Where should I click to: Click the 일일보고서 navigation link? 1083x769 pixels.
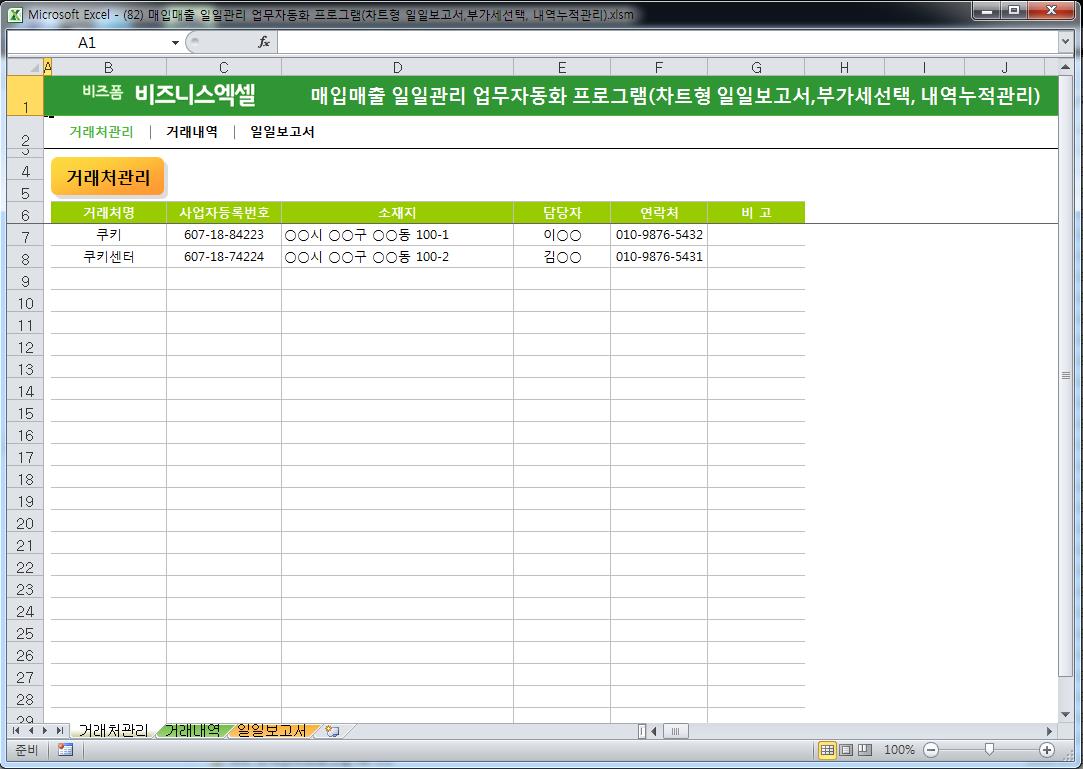(282, 132)
